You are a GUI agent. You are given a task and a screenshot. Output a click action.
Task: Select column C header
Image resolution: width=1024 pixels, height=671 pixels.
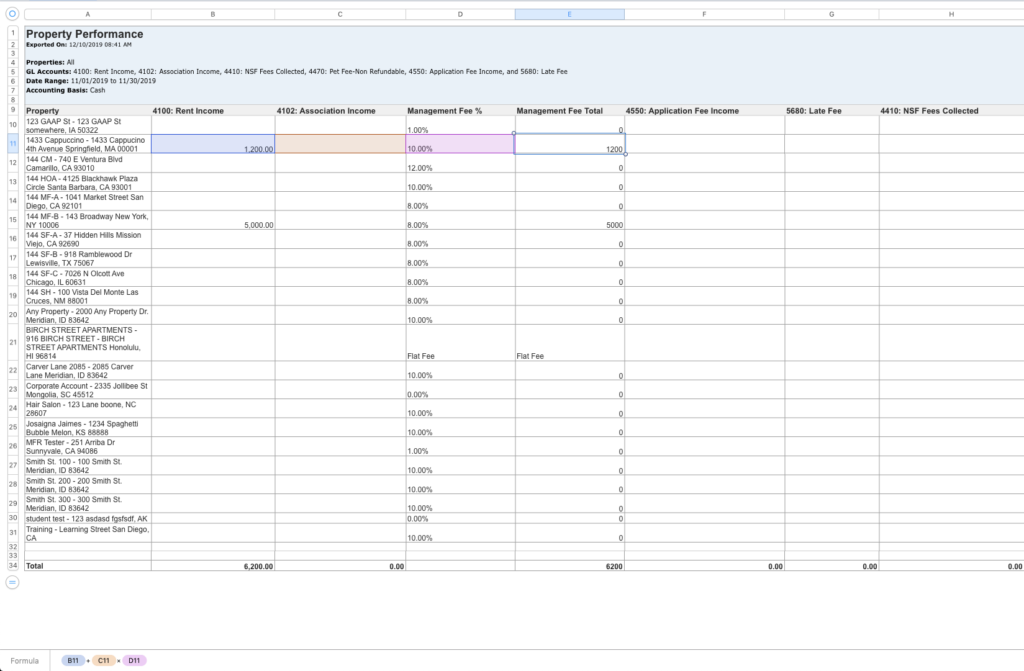(x=340, y=14)
